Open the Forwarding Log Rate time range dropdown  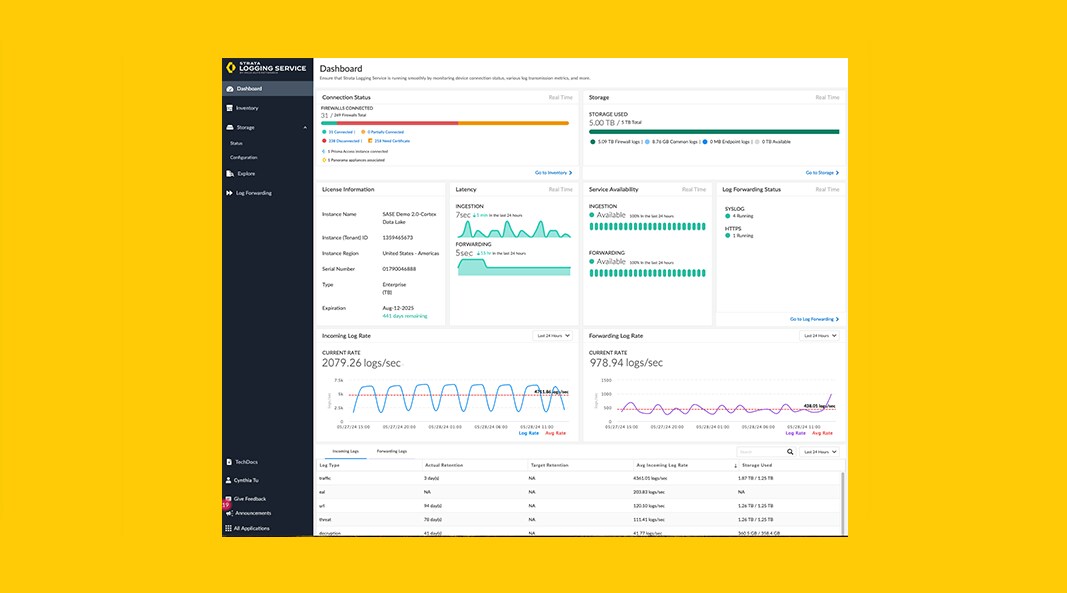coord(820,336)
